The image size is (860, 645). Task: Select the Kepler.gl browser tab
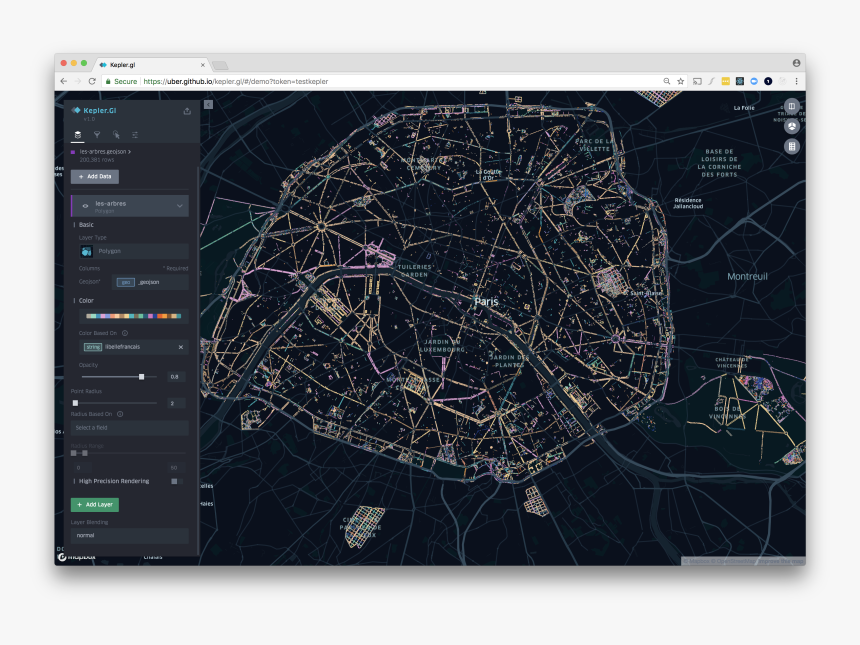tap(151, 65)
